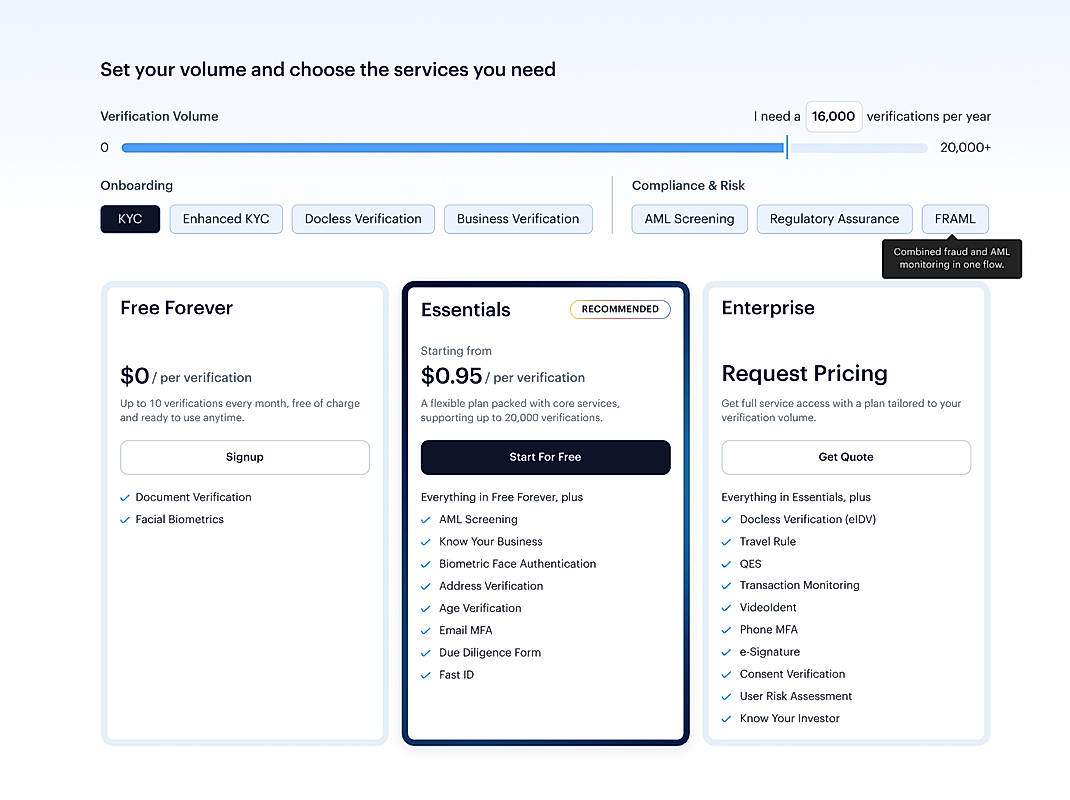Click the Signup button in Free Forever
1070x800 pixels.
point(245,457)
